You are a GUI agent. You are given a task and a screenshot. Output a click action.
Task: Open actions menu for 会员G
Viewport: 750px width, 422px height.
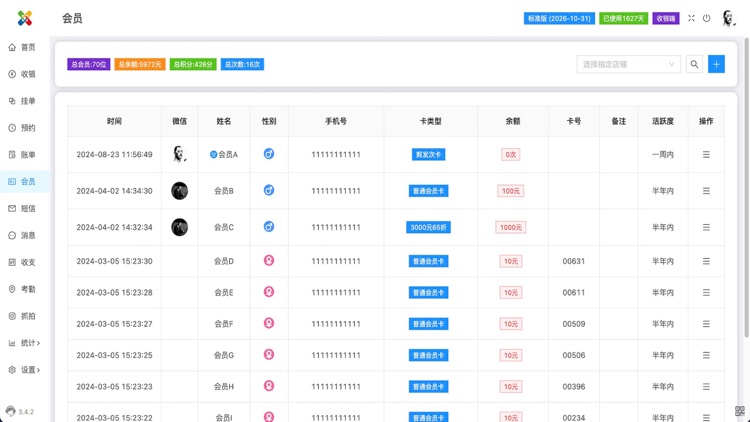(x=706, y=355)
